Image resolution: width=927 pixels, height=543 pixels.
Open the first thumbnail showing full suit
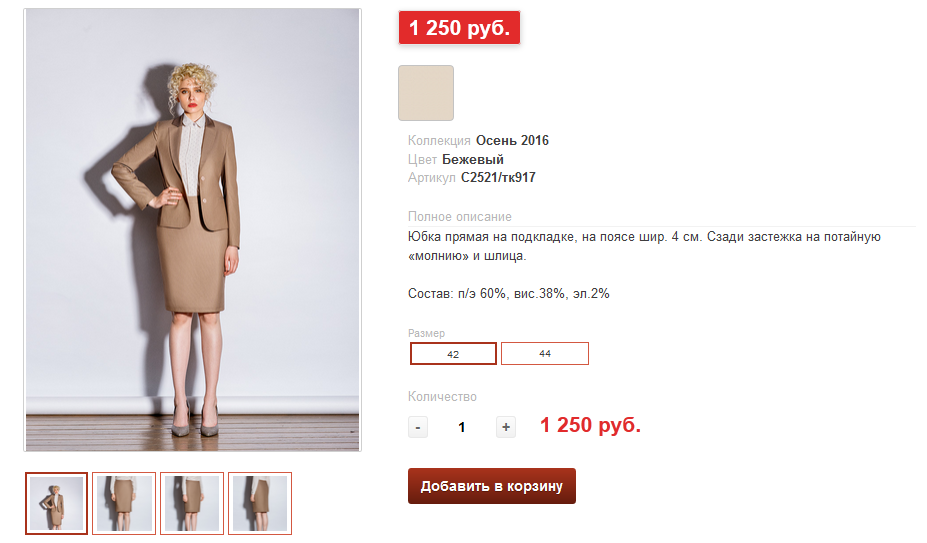point(56,503)
